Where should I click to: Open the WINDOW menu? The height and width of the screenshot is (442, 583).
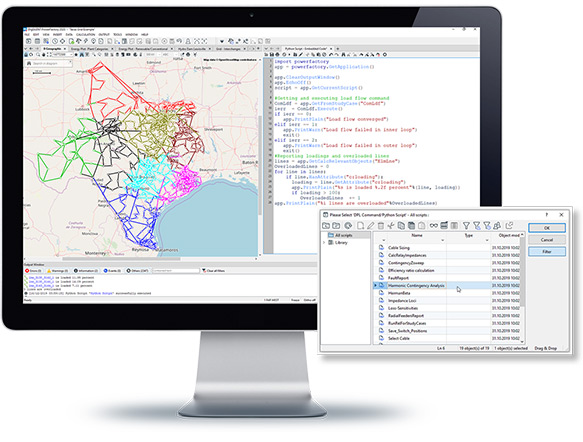point(131,35)
